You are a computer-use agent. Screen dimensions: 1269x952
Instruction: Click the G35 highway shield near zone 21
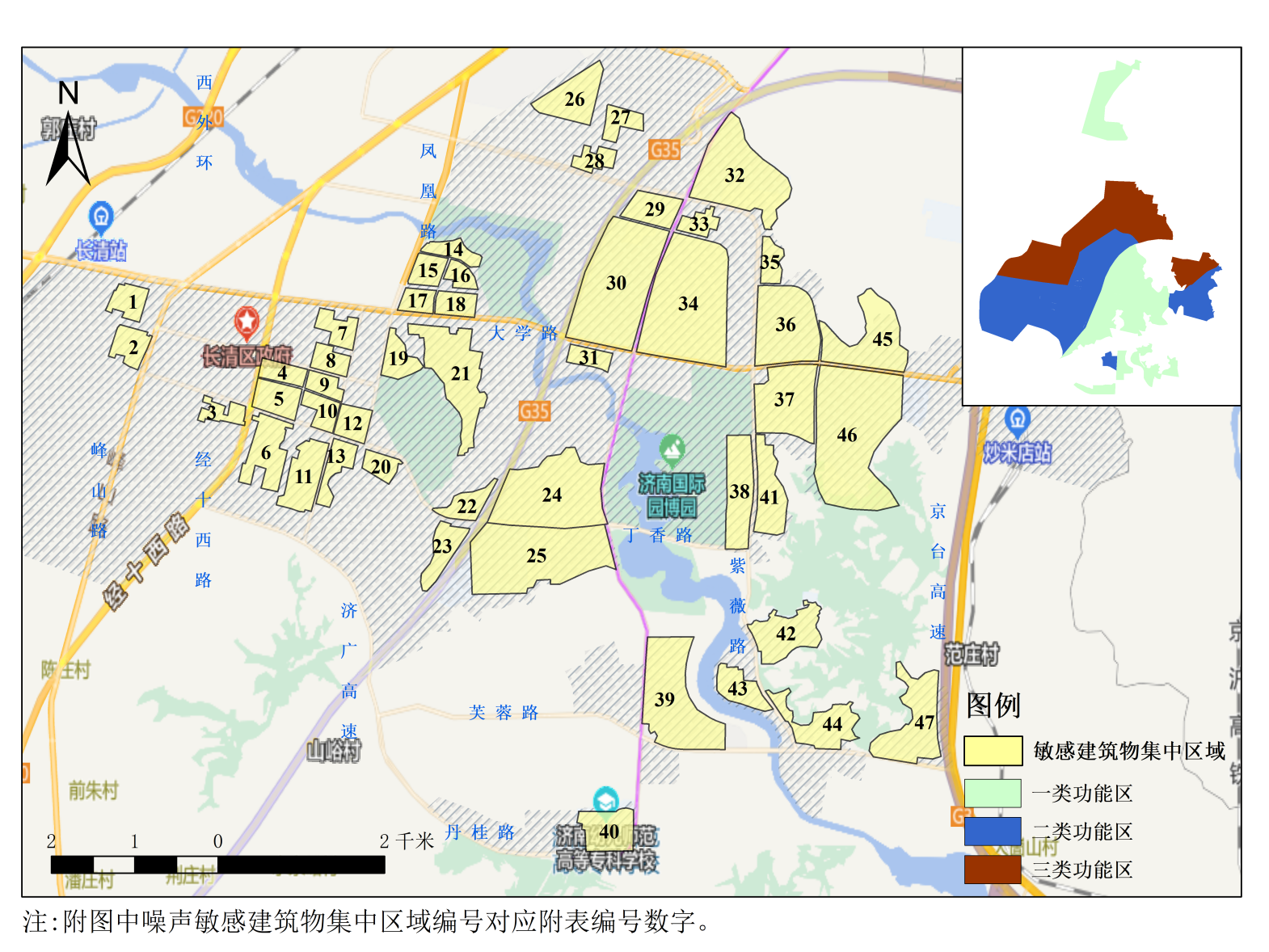tap(534, 411)
